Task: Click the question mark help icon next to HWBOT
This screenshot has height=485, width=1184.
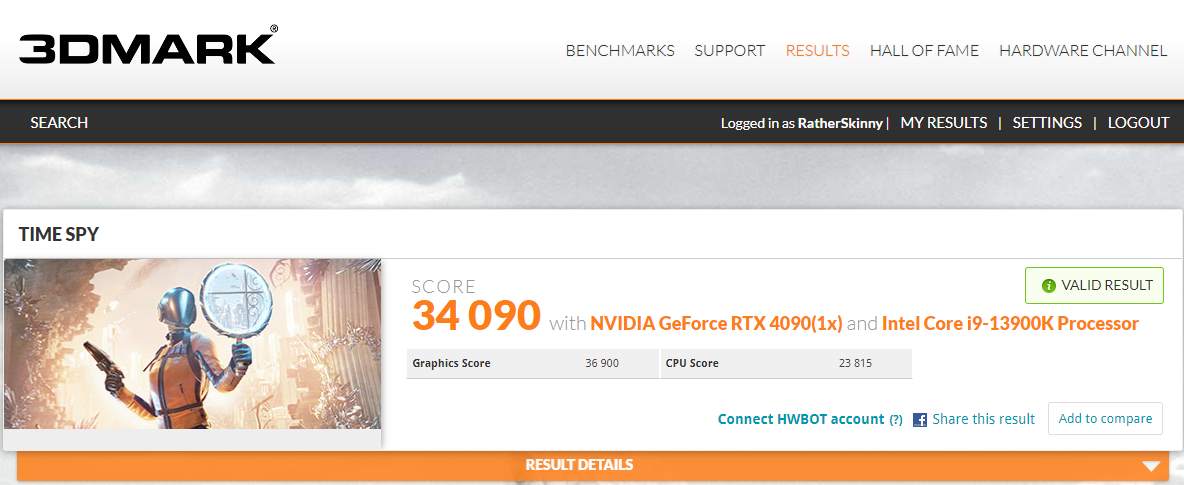Action: coord(896,420)
